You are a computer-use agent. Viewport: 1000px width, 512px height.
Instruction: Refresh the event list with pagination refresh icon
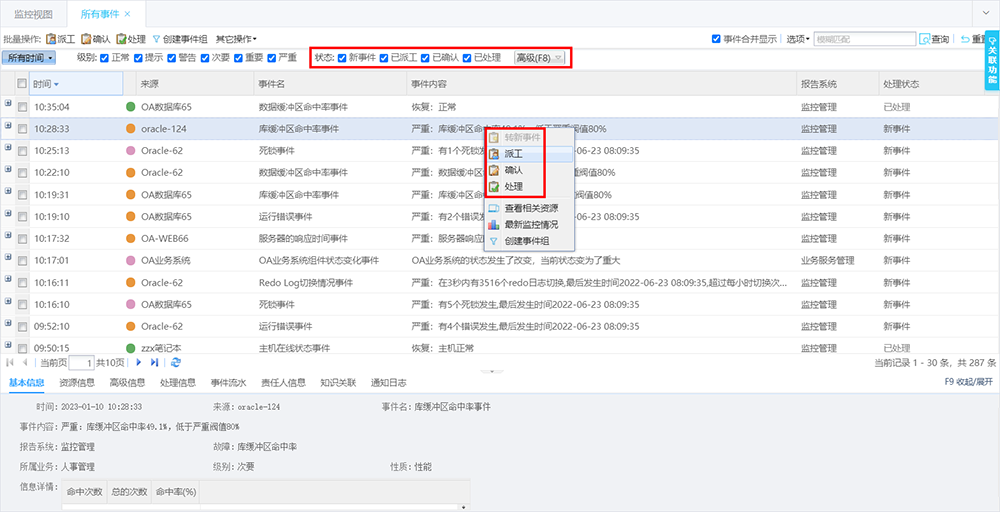tap(175, 362)
